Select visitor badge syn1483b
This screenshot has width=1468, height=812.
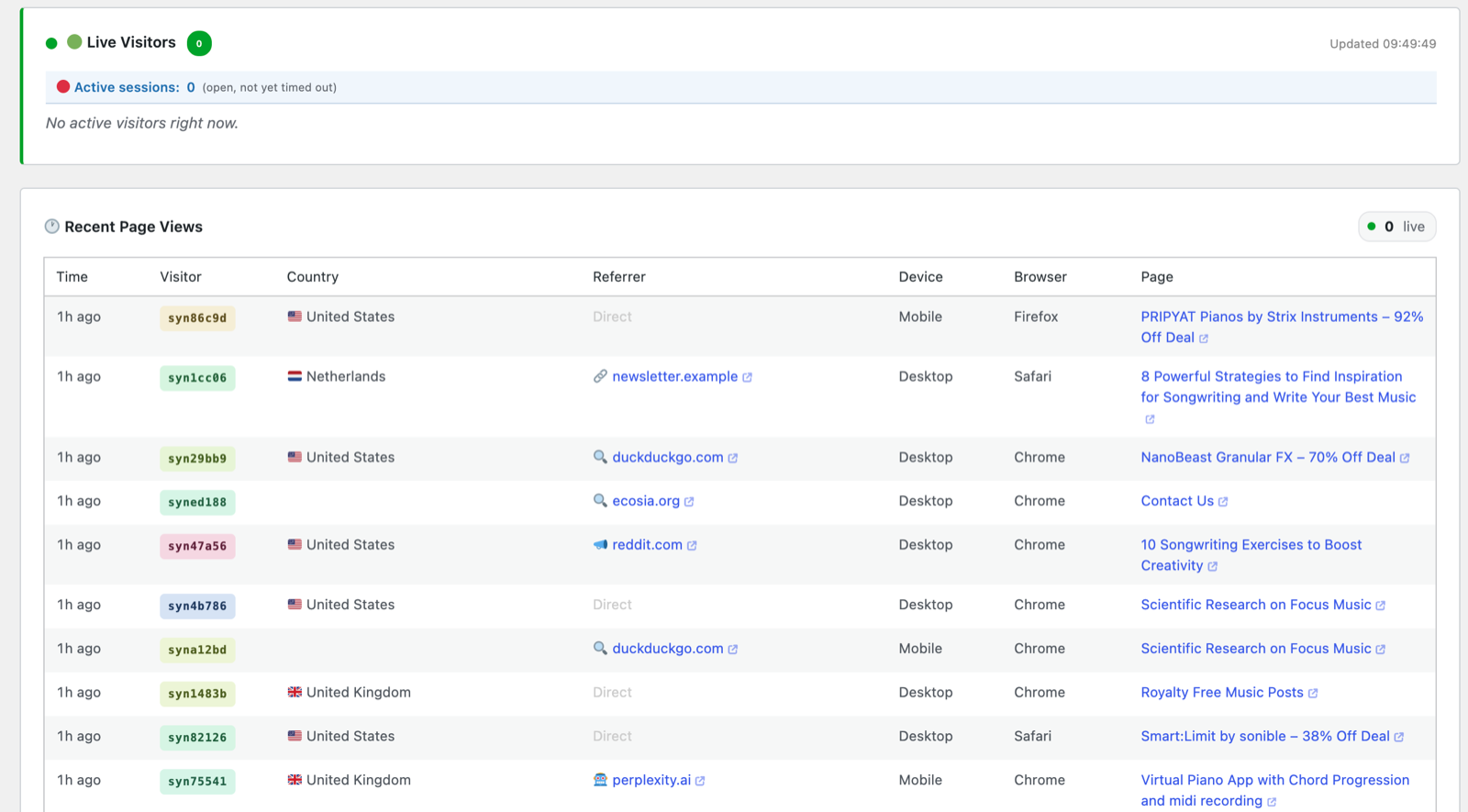click(x=197, y=694)
